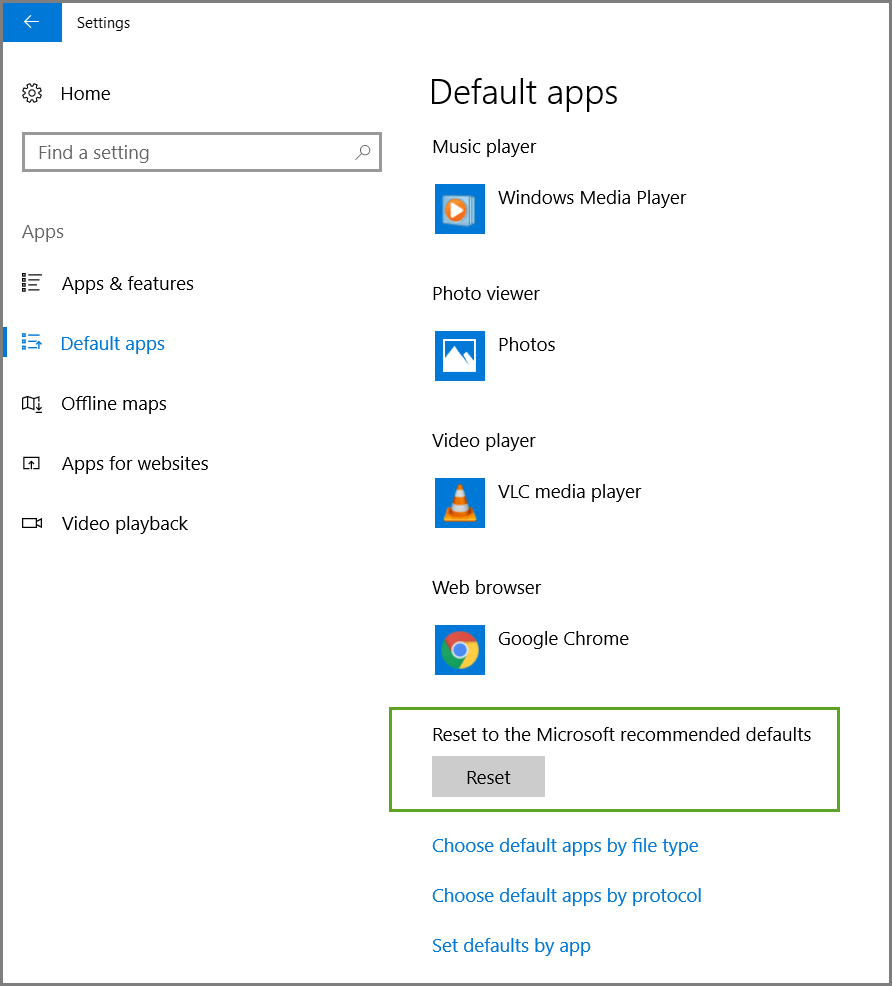Open Choose default apps by file type
892x986 pixels.
pos(565,846)
